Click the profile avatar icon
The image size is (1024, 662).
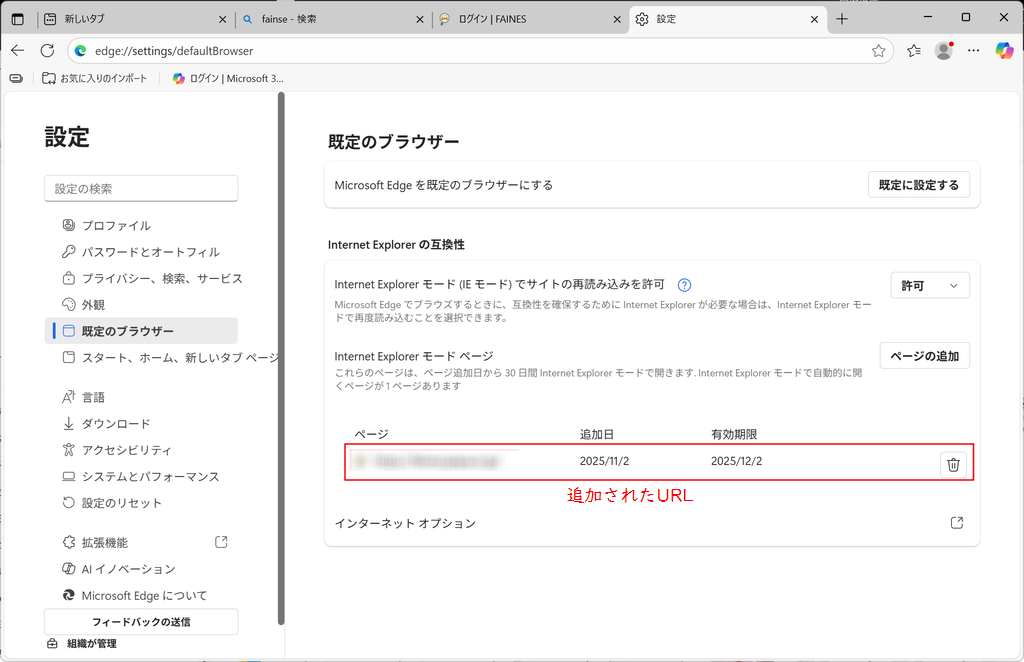943,50
